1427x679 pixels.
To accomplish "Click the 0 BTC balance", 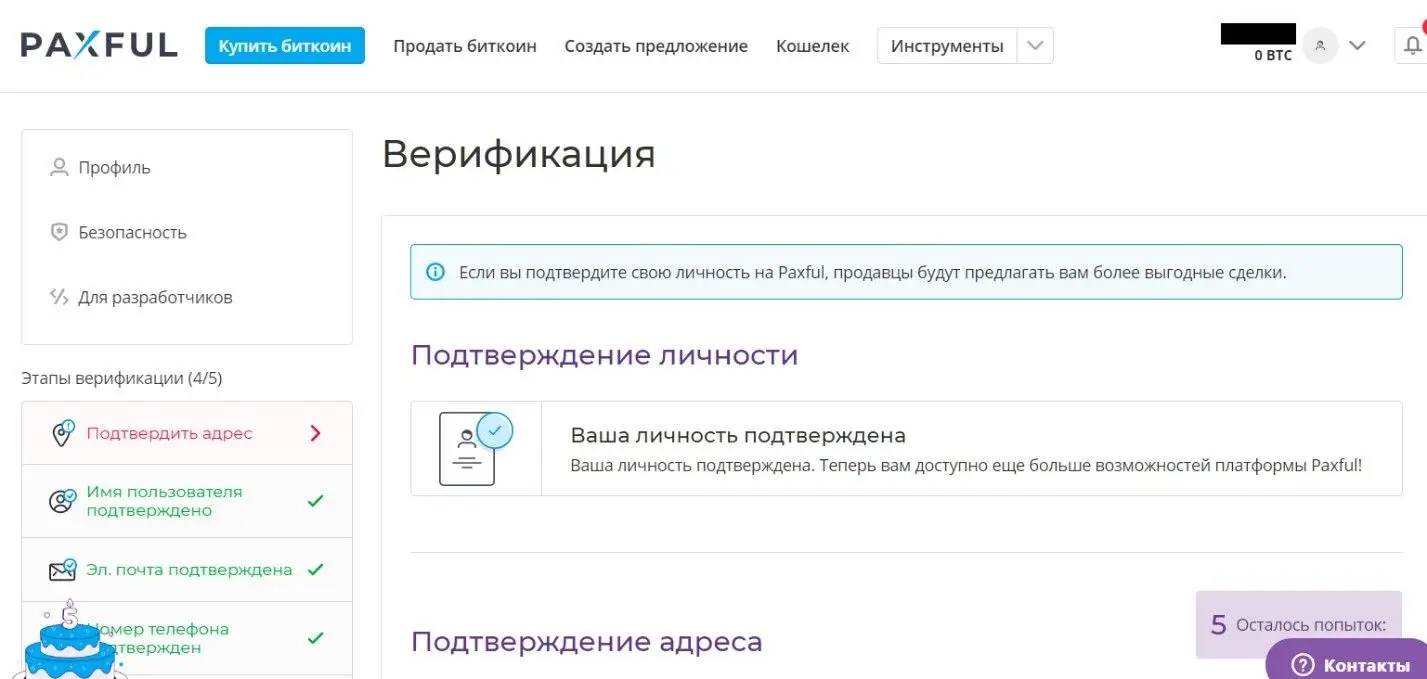I will click(1273, 56).
